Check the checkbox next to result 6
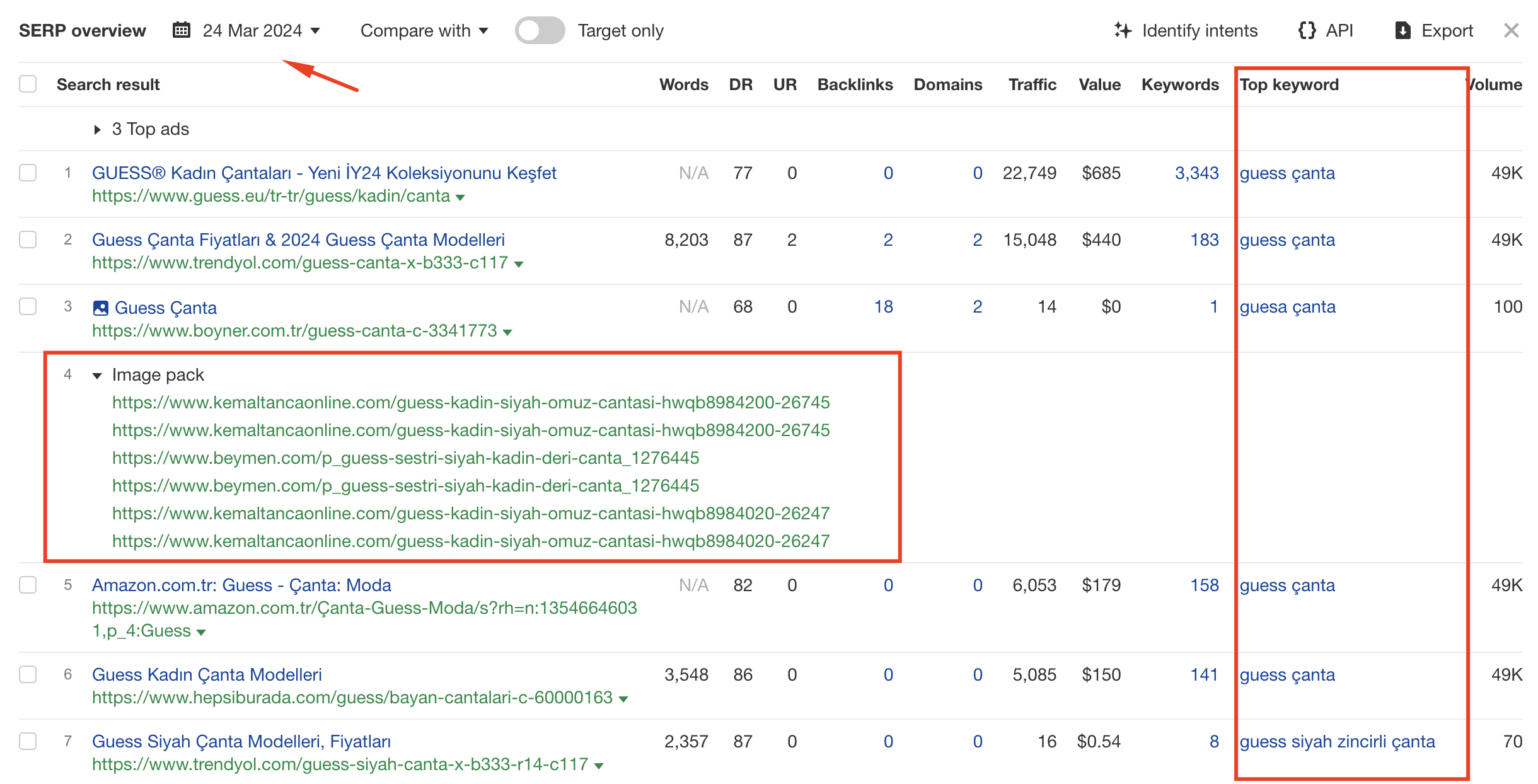1538x784 pixels. 28,674
